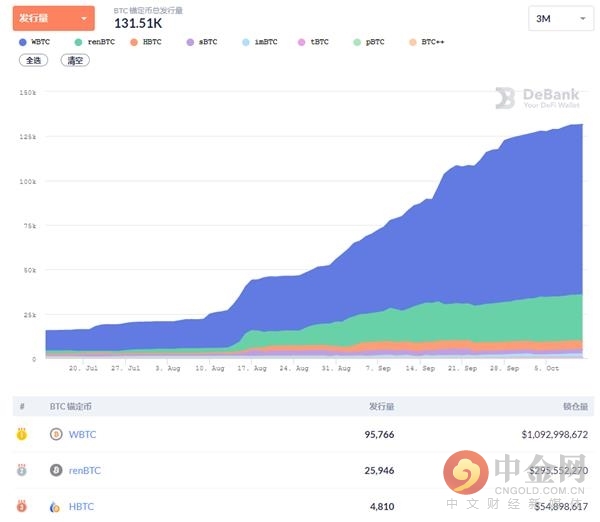Toggle the pBTC legend series

coord(369,42)
